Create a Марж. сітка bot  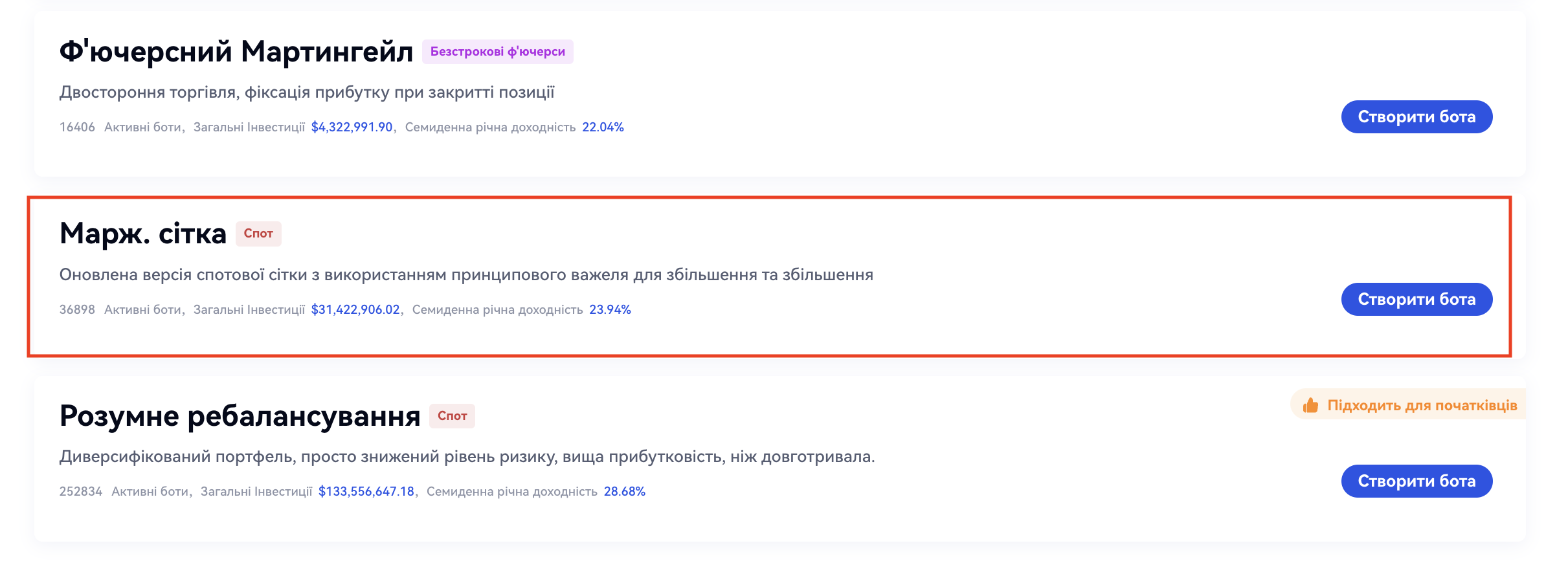(1416, 300)
